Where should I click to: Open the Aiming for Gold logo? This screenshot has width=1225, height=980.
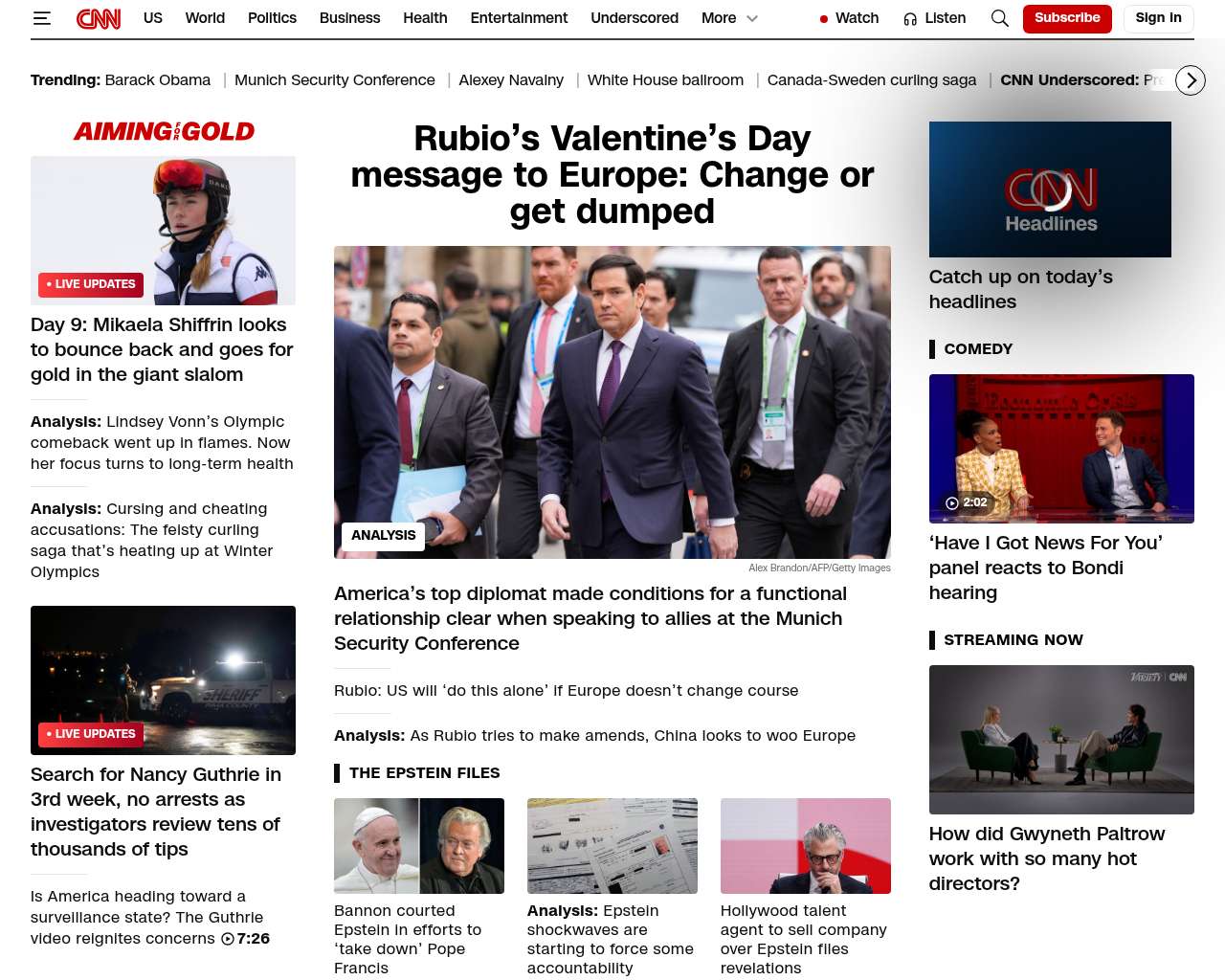[x=164, y=131]
